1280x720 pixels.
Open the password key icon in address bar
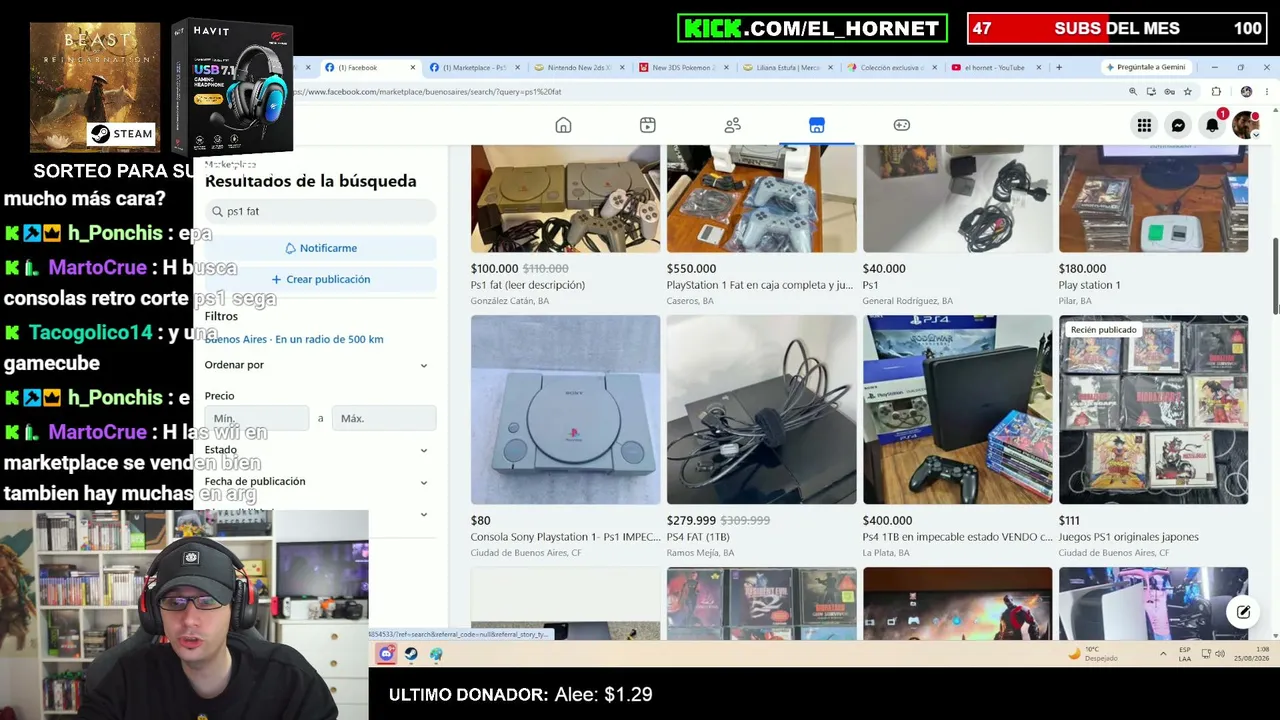[x=1170, y=92]
